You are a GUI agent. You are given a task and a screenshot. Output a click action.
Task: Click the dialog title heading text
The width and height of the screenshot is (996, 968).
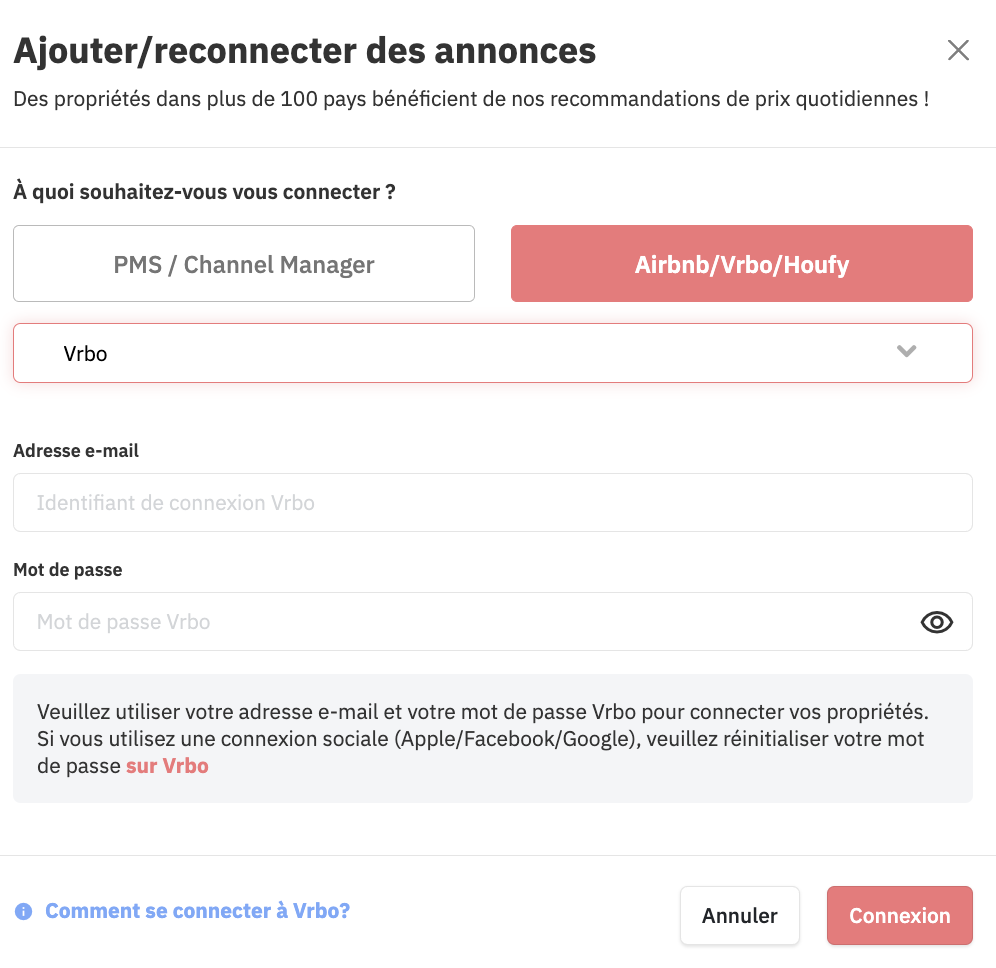(x=305, y=51)
